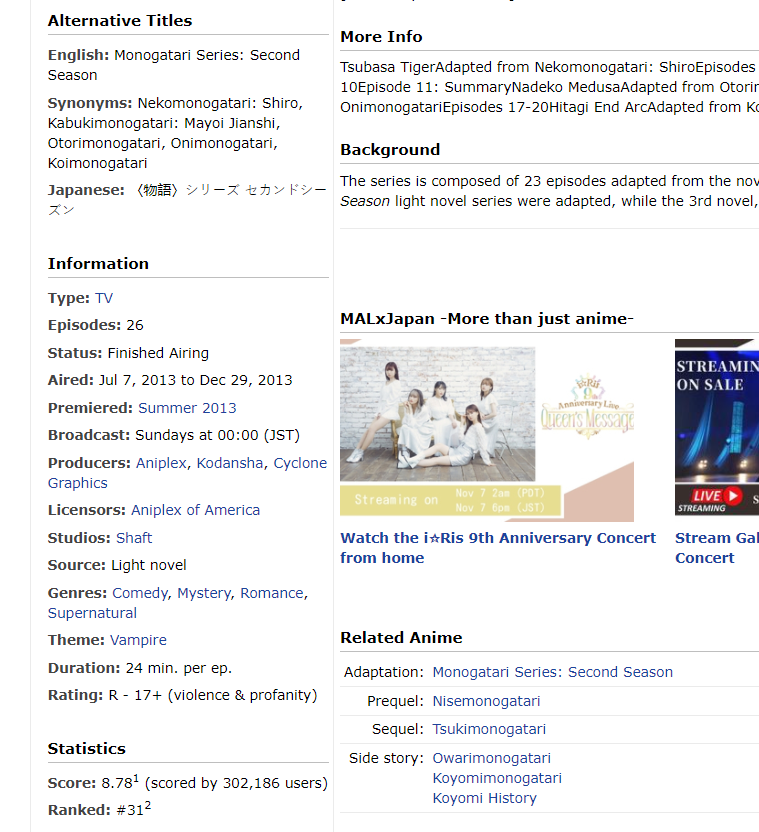759x832 pixels.
Task: Click Aniplex of America licensor
Action: tap(195, 510)
